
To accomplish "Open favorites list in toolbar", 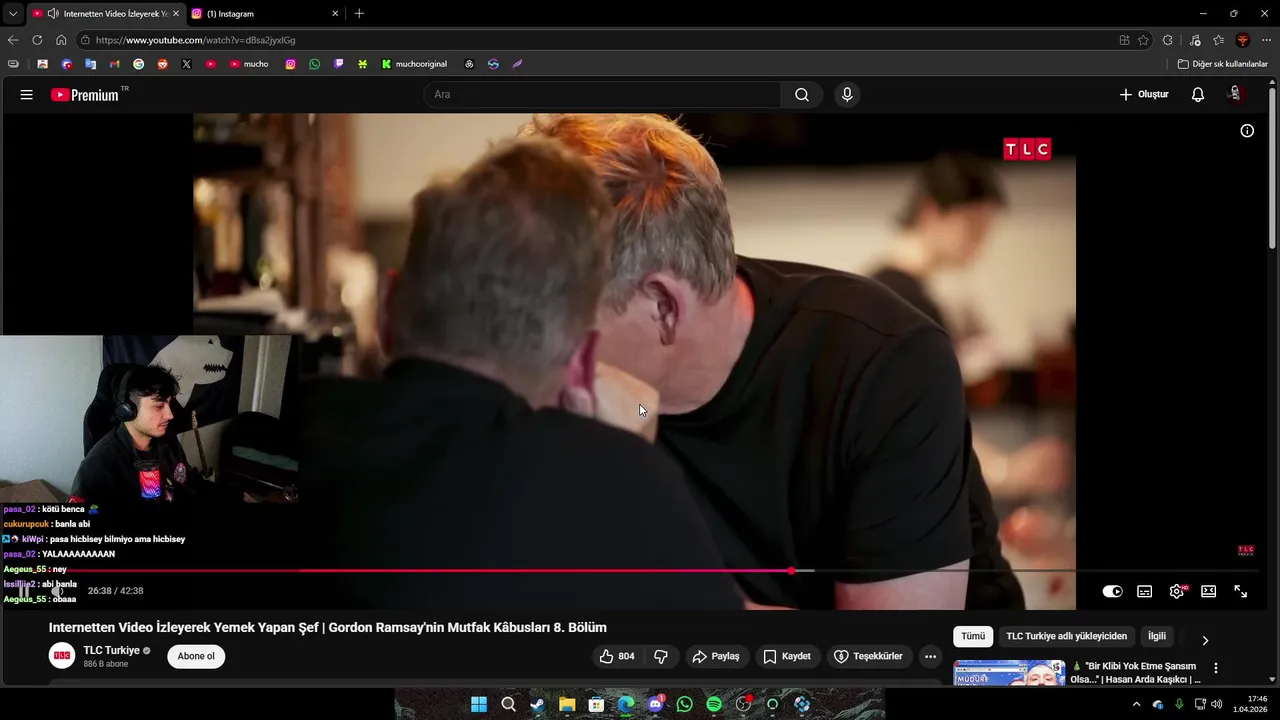I will pyautogui.click(x=1218, y=40).
